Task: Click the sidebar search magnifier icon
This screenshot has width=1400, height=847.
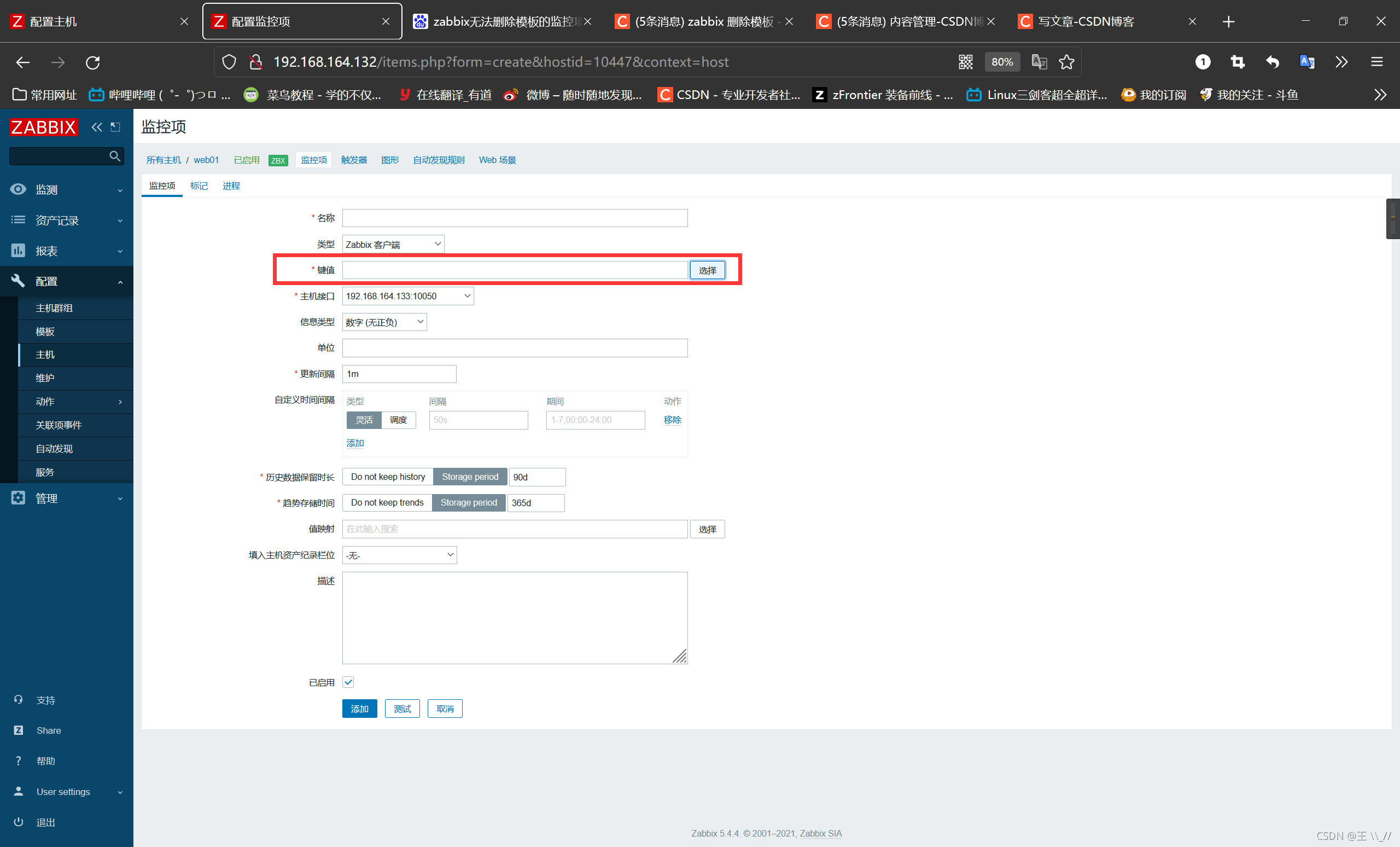Action: (x=114, y=156)
